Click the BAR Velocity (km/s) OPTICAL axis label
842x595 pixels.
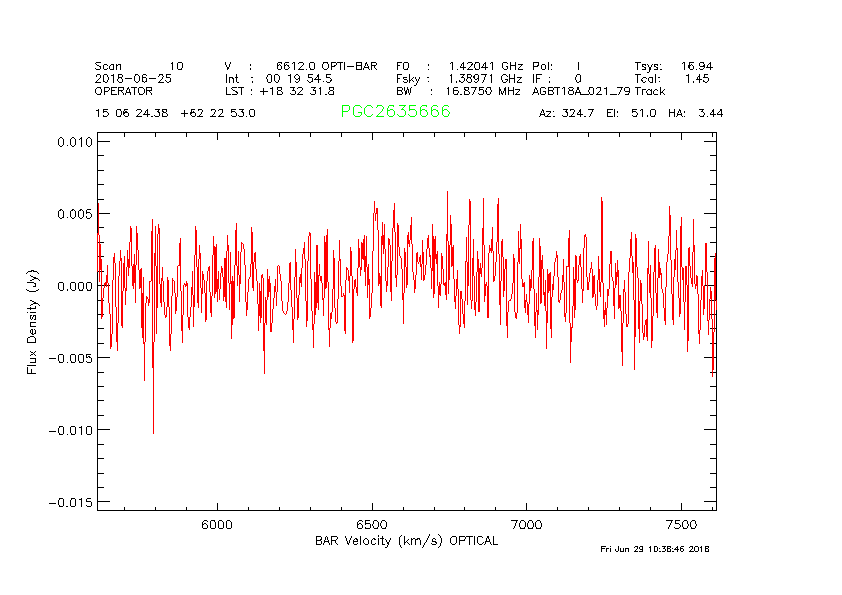click(x=406, y=541)
